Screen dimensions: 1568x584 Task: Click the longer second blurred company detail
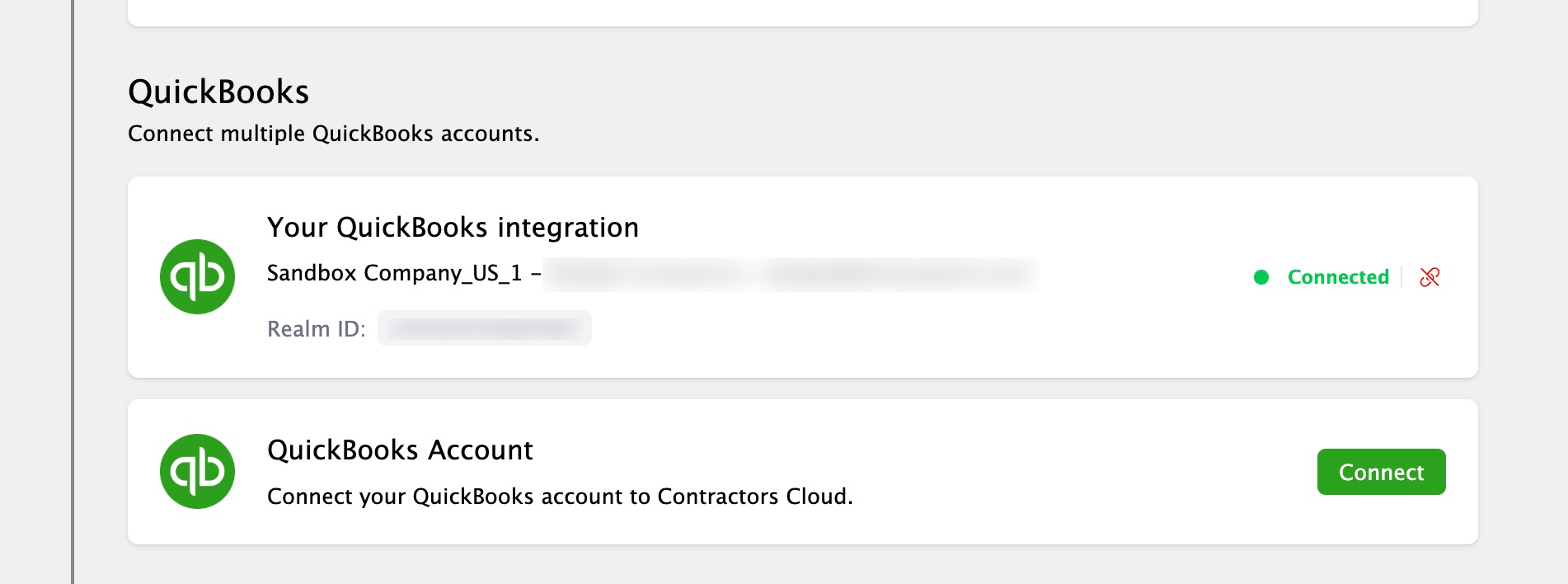899,274
